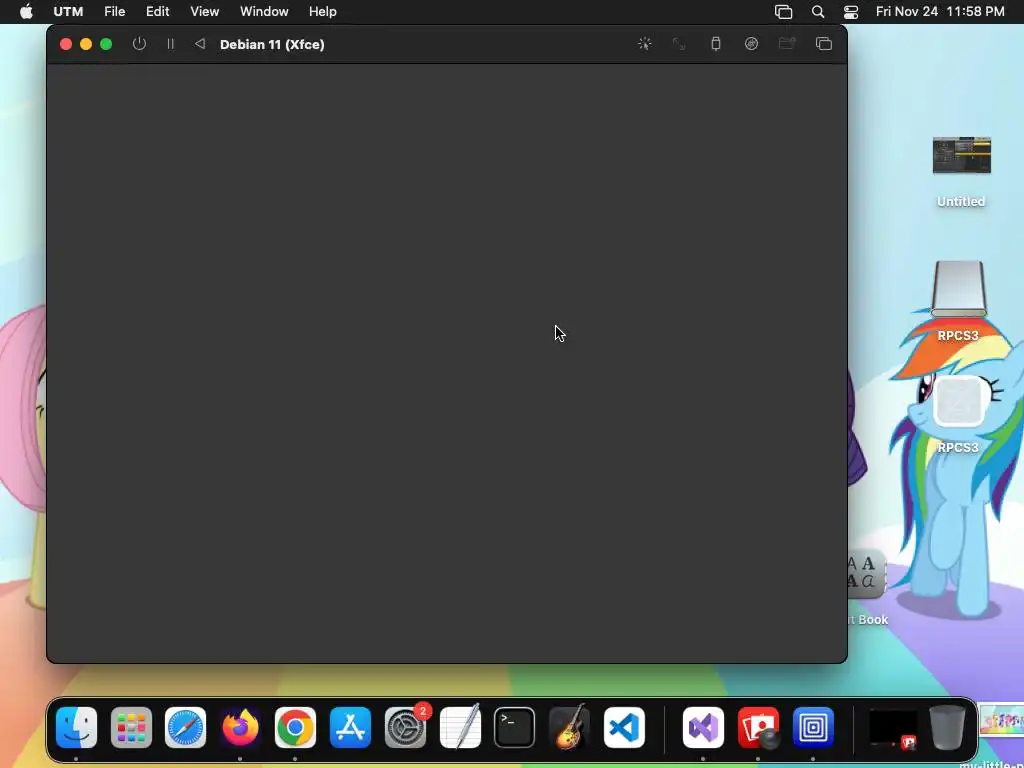Close the UTM window with the red button
The image size is (1024, 768).
(x=66, y=44)
